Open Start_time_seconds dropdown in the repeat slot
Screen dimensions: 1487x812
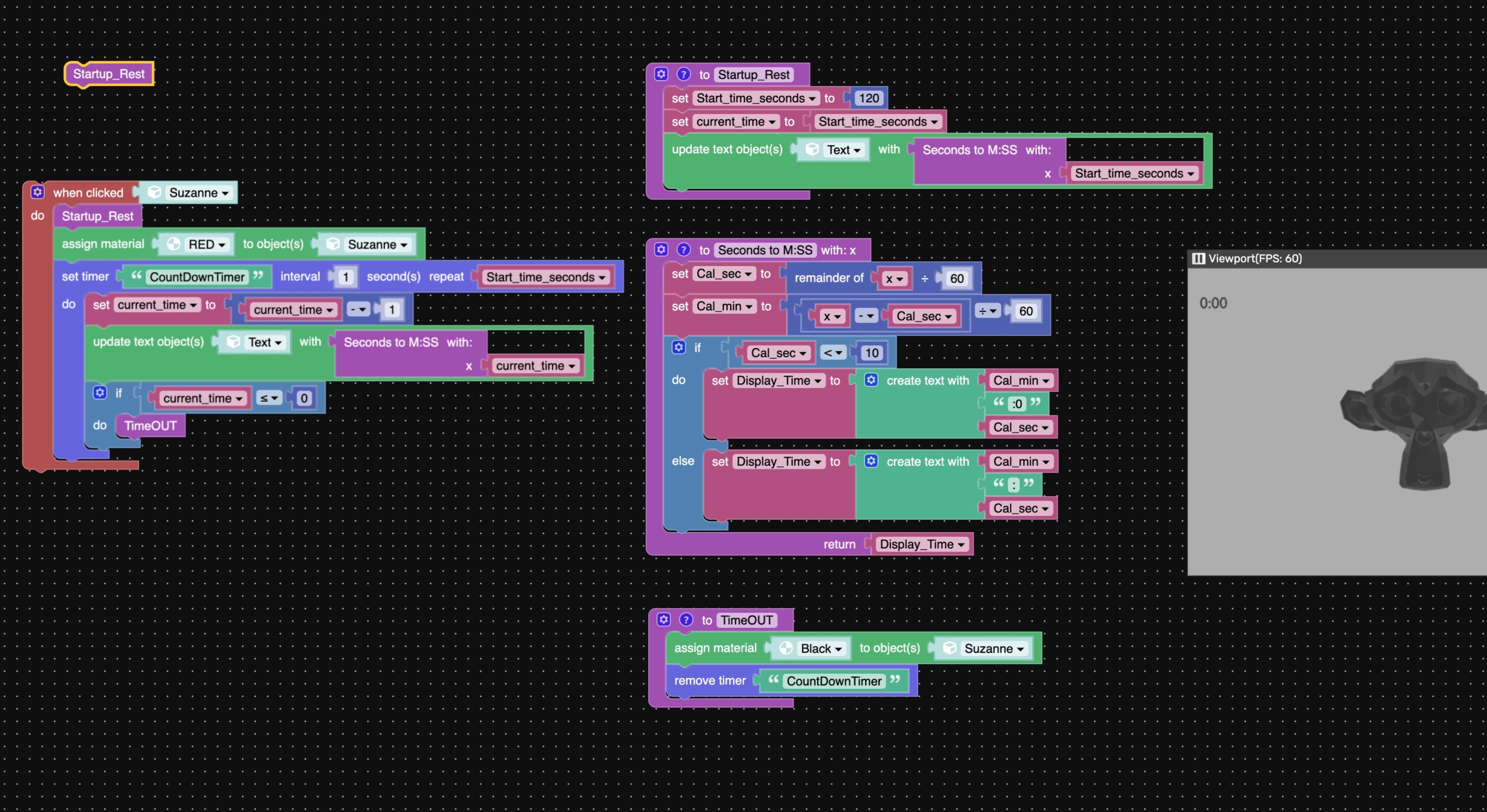(x=545, y=277)
